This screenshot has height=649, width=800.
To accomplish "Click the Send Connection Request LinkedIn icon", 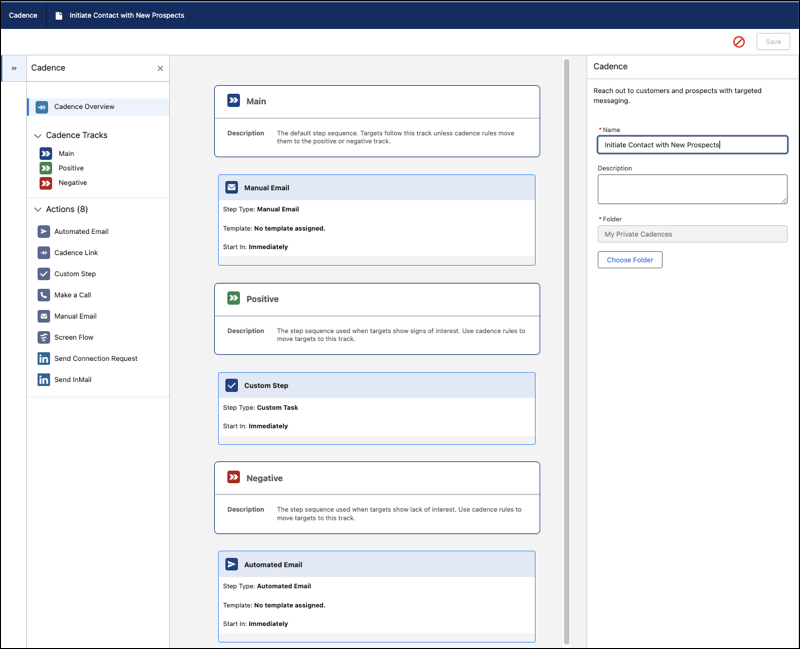I will click(44, 359).
